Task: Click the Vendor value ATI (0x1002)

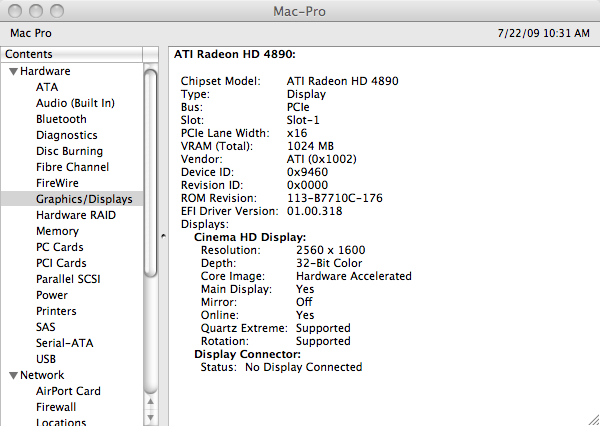Action: click(321, 159)
